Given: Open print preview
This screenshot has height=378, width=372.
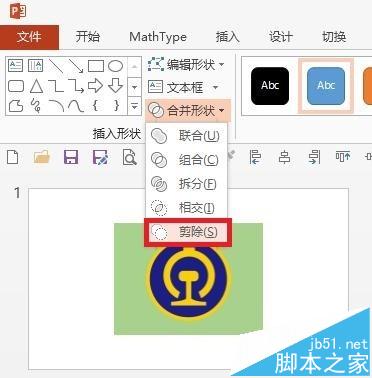Looking at the screenshot, I should (x=130, y=157).
